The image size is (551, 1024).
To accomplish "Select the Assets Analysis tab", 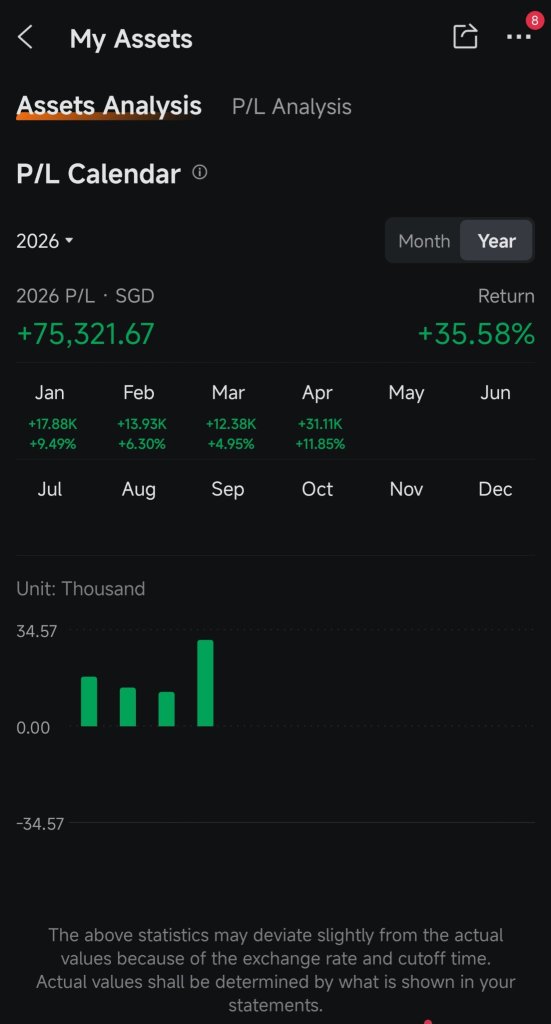I will pyautogui.click(x=109, y=106).
